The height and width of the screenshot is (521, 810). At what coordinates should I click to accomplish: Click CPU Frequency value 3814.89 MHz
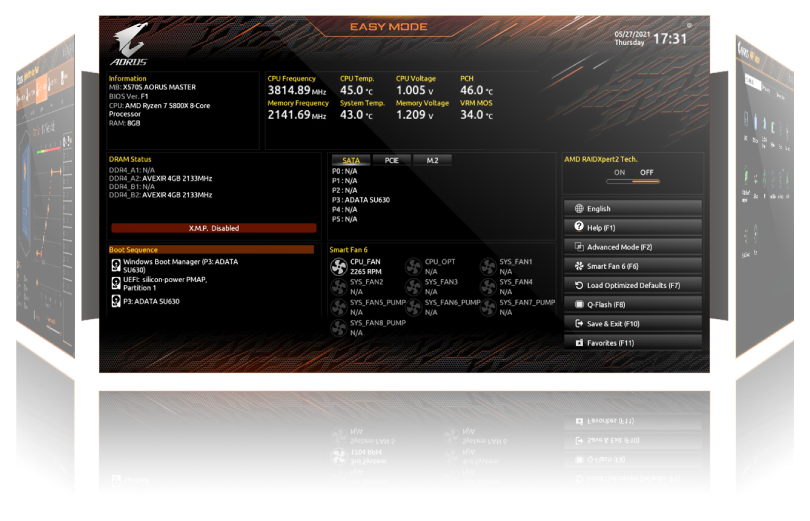click(x=297, y=90)
